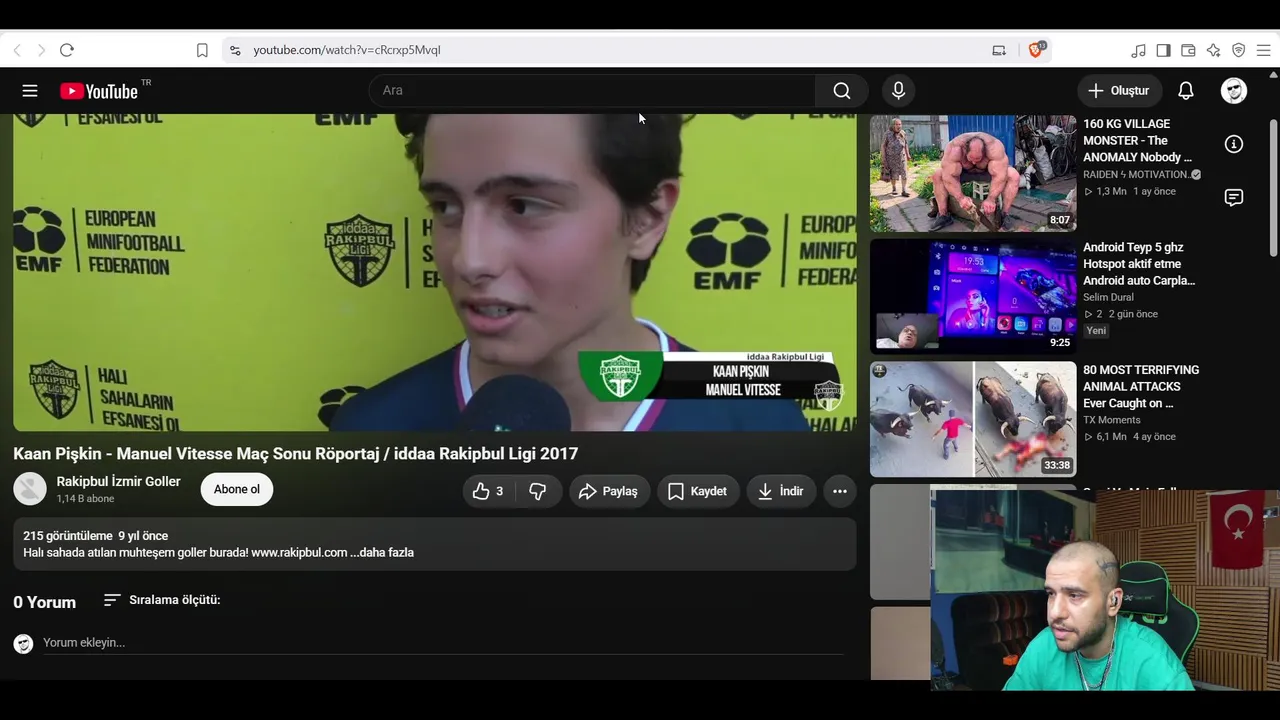Focus the Ara search field
Viewport: 1280px width, 720px height.
tap(592, 91)
